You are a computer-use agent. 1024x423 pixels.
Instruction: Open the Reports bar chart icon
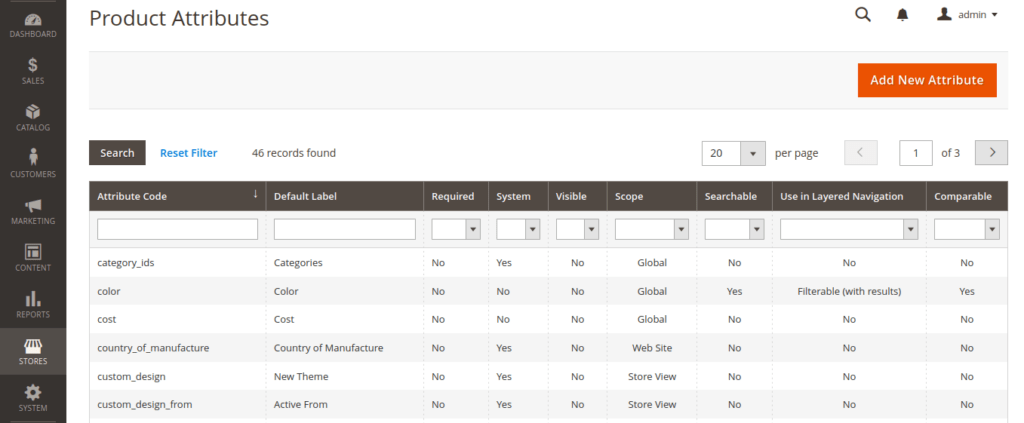(x=33, y=304)
